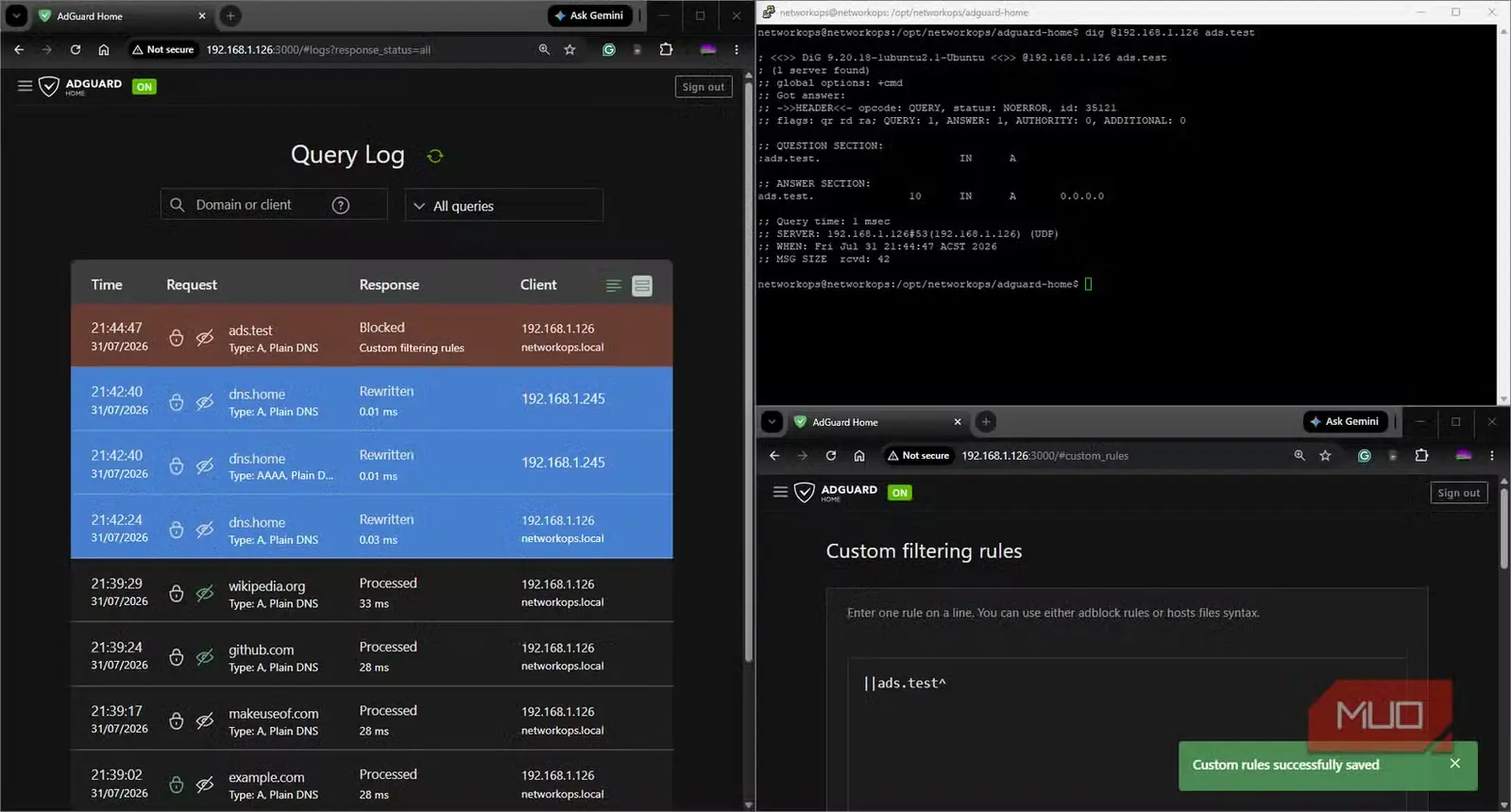Click address bar URL in left browser

(318, 49)
